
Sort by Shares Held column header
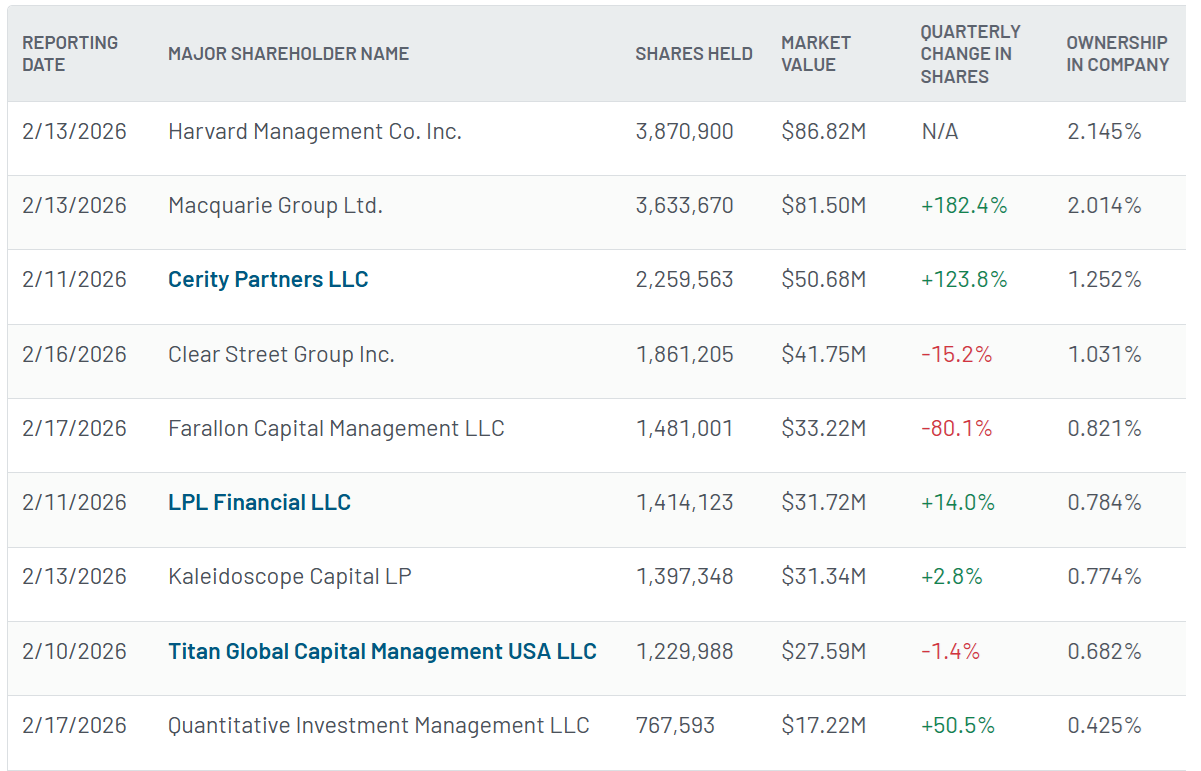tap(693, 54)
